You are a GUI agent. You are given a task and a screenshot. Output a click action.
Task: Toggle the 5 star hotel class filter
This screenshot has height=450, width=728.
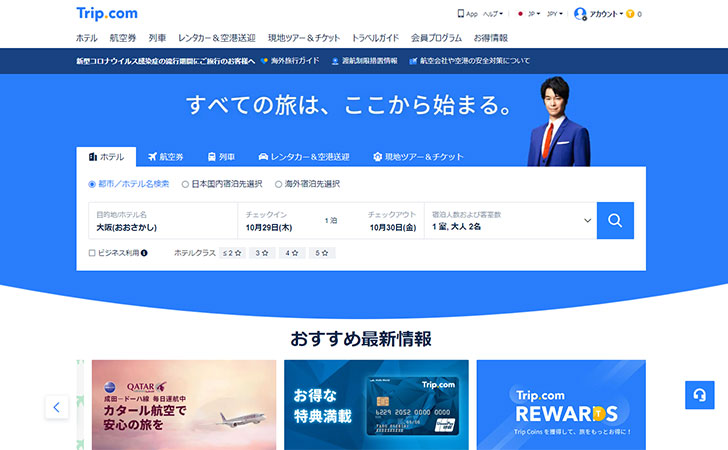[322, 253]
